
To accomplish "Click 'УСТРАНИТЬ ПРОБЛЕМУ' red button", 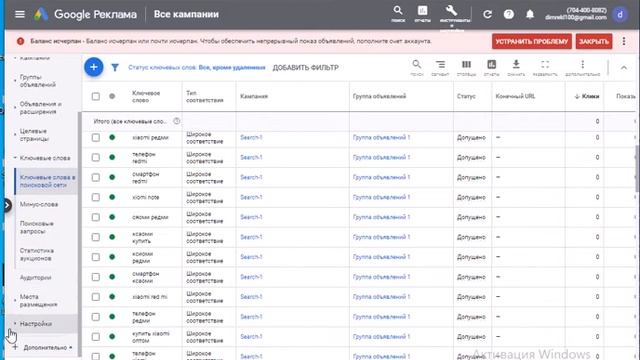I will pyautogui.click(x=531, y=41).
